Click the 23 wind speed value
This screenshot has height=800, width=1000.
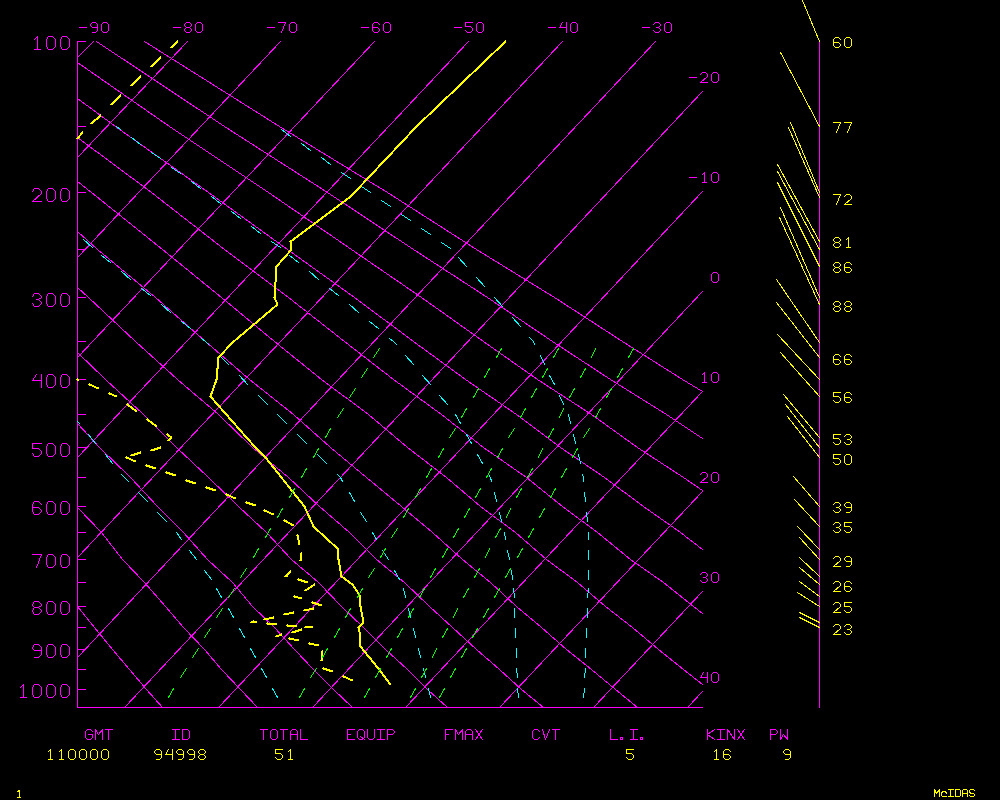point(842,629)
